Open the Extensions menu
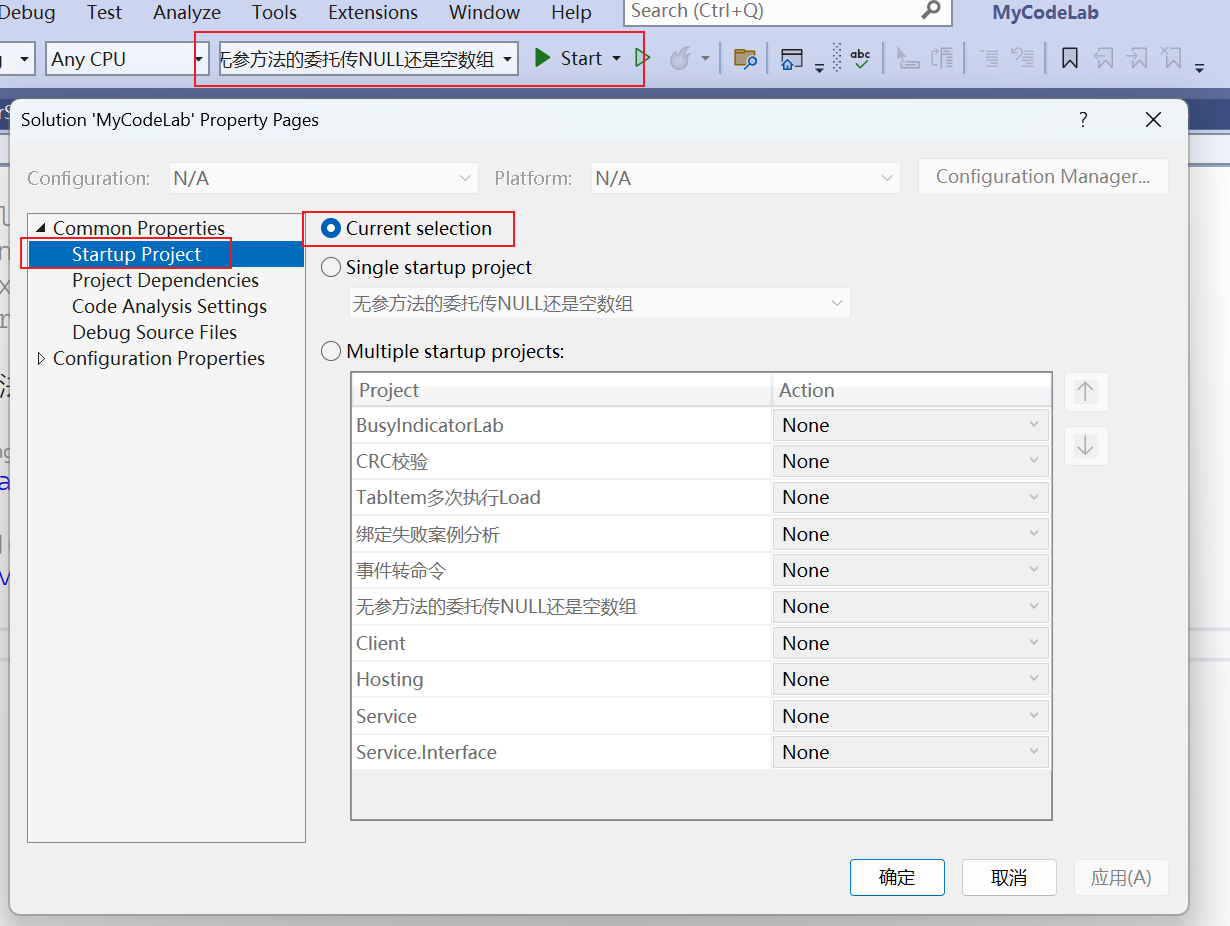 (373, 12)
